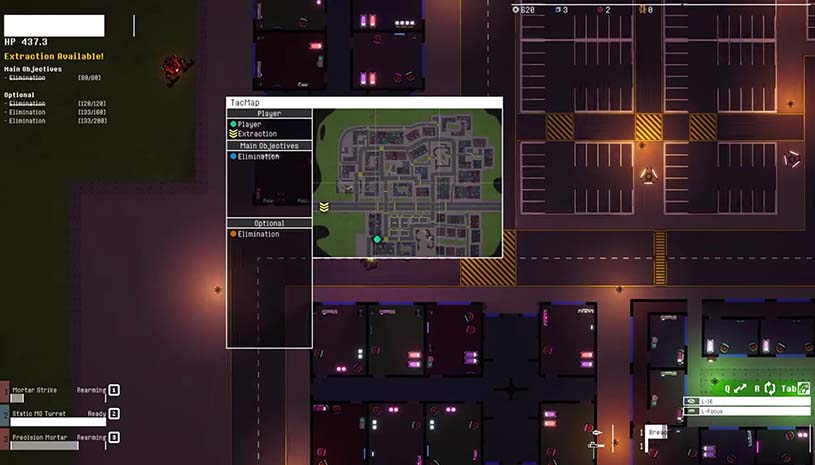
Task: Activate Static MG Turret ability key 2
Action: coord(114,413)
